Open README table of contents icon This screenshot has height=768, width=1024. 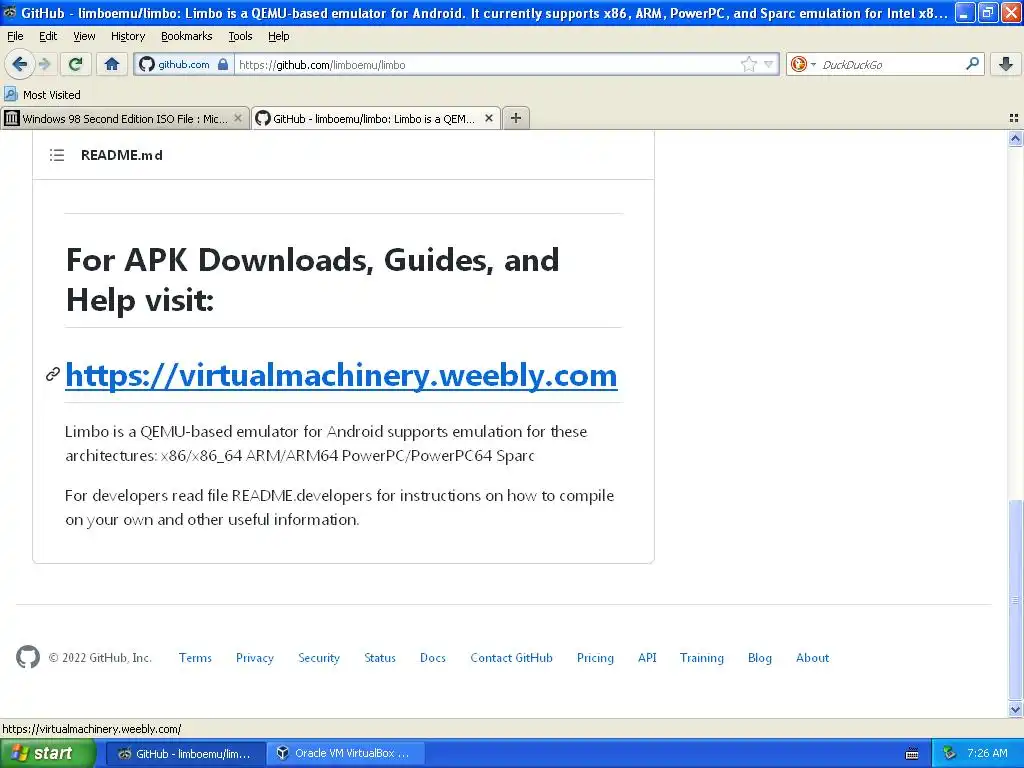coord(57,155)
